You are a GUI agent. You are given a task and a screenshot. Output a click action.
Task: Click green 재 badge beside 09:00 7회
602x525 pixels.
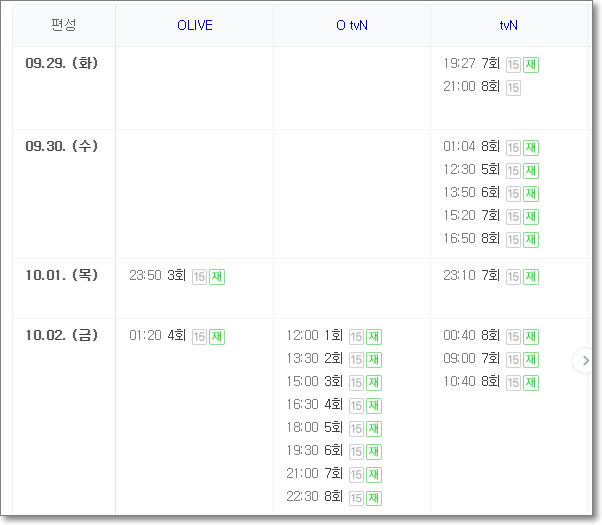click(x=531, y=360)
